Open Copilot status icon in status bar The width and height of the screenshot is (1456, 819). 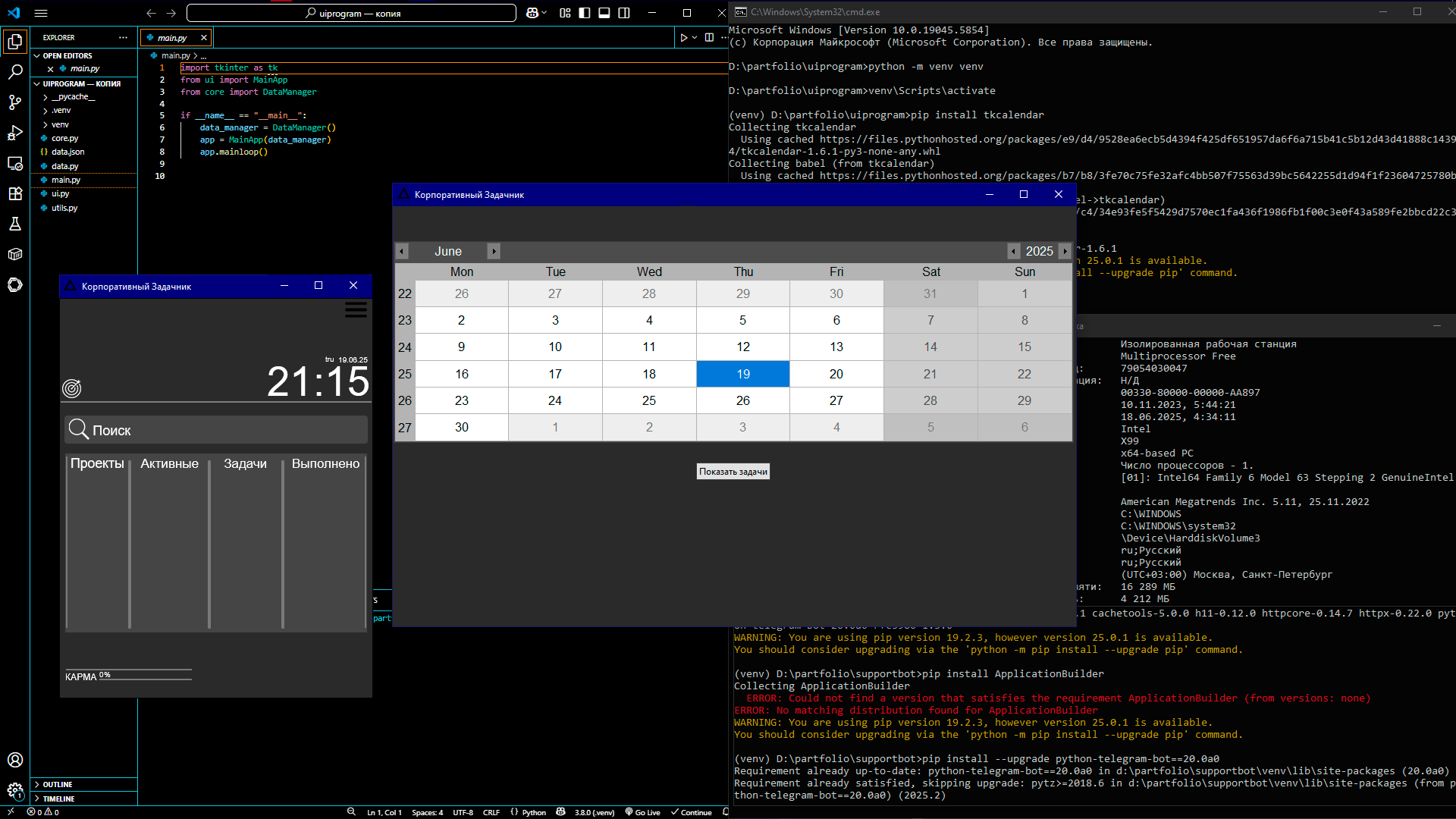(560, 811)
